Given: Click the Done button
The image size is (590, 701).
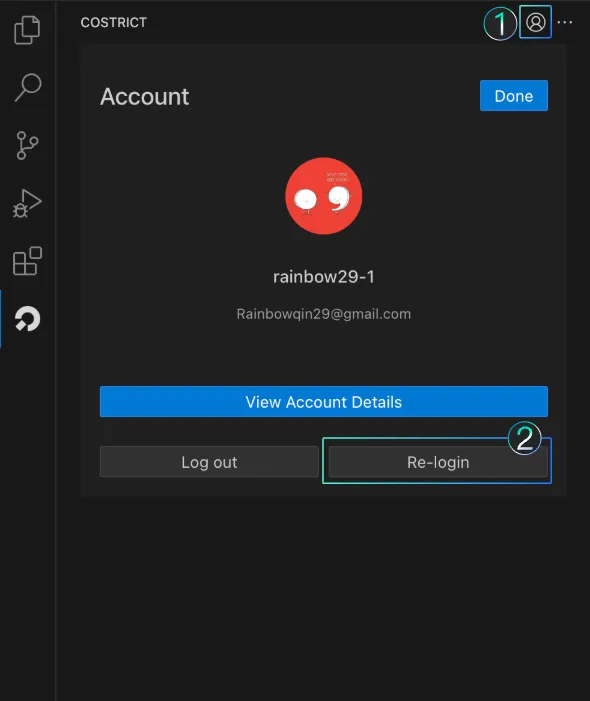Looking at the screenshot, I should tap(514, 96).
